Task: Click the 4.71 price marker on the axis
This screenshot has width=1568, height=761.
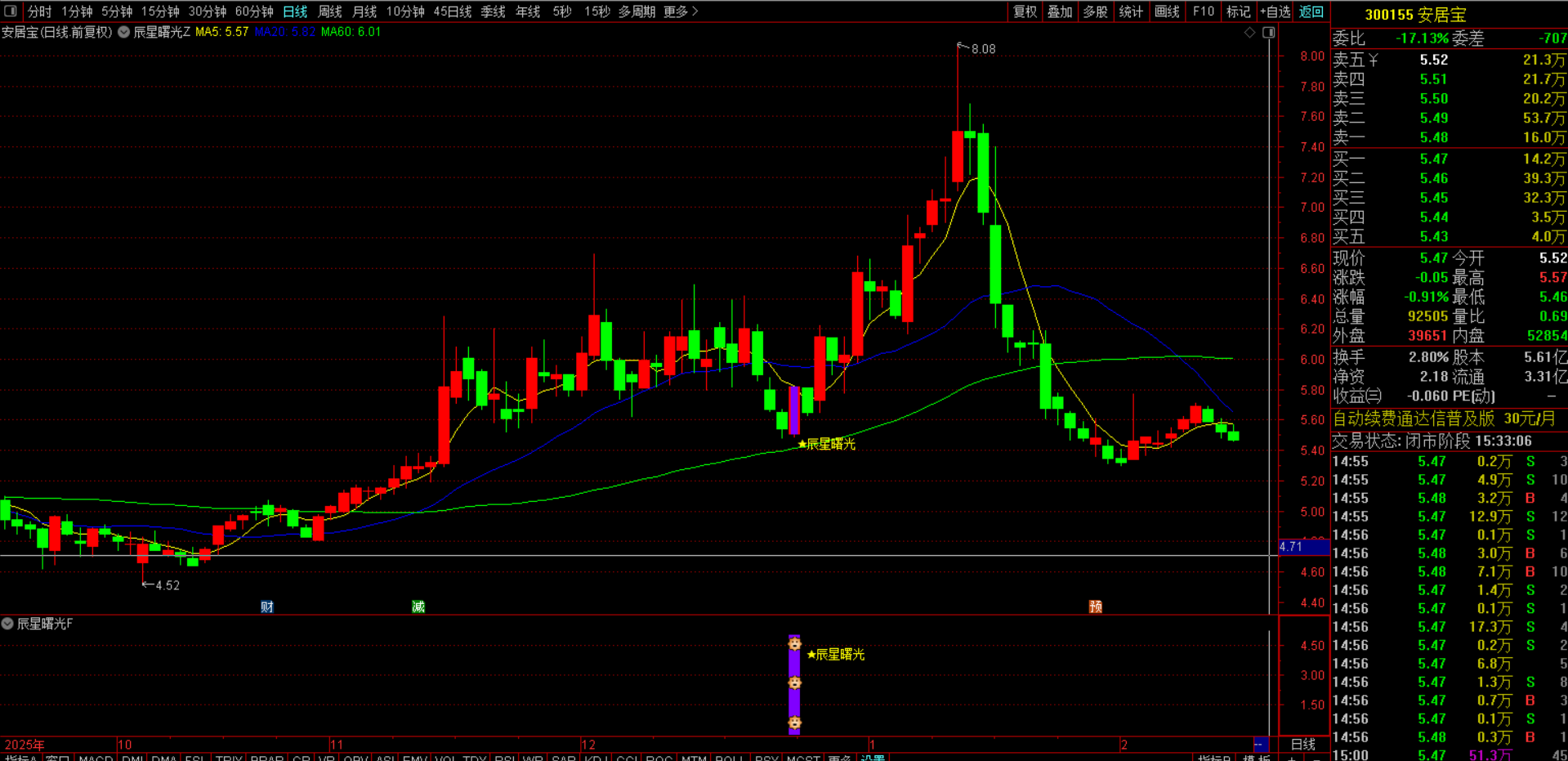Action: tap(1304, 547)
